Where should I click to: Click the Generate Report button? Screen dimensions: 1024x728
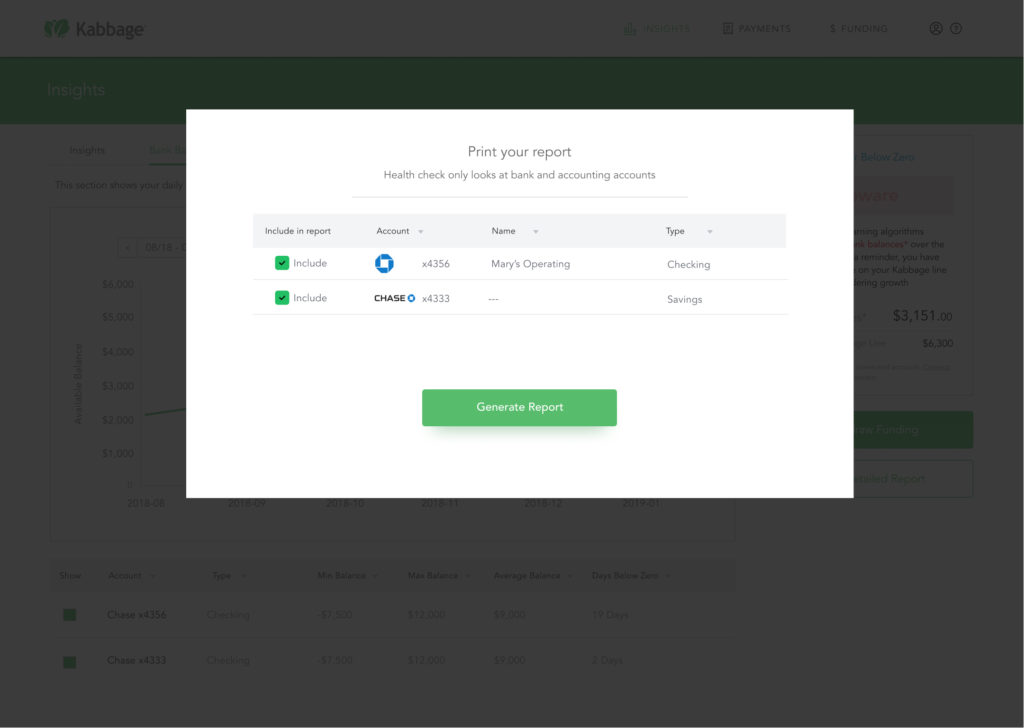519,407
